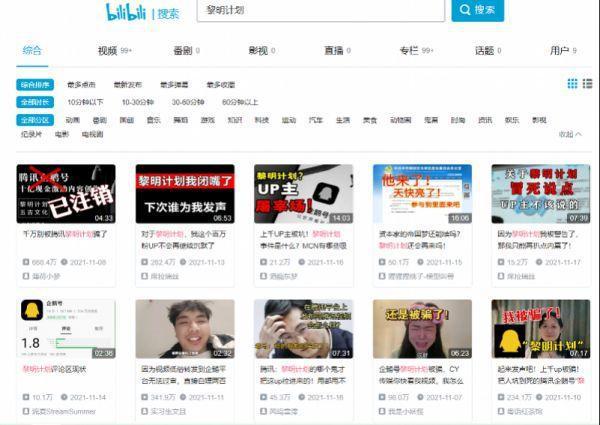The image size is (600, 425).
Task: Open thumbnail video with 14:03 duration
Action: [x=303, y=194]
